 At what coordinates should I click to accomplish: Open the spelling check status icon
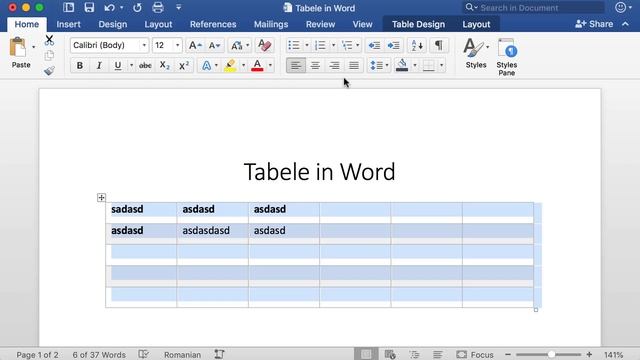coord(144,354)
